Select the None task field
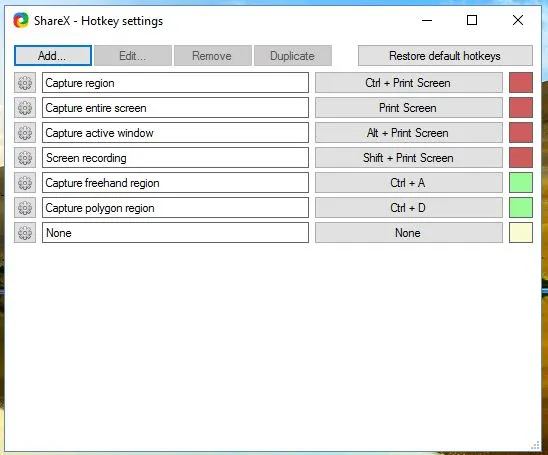The height and width of the screenshot is (455, 548). click(x=175, y=233)
